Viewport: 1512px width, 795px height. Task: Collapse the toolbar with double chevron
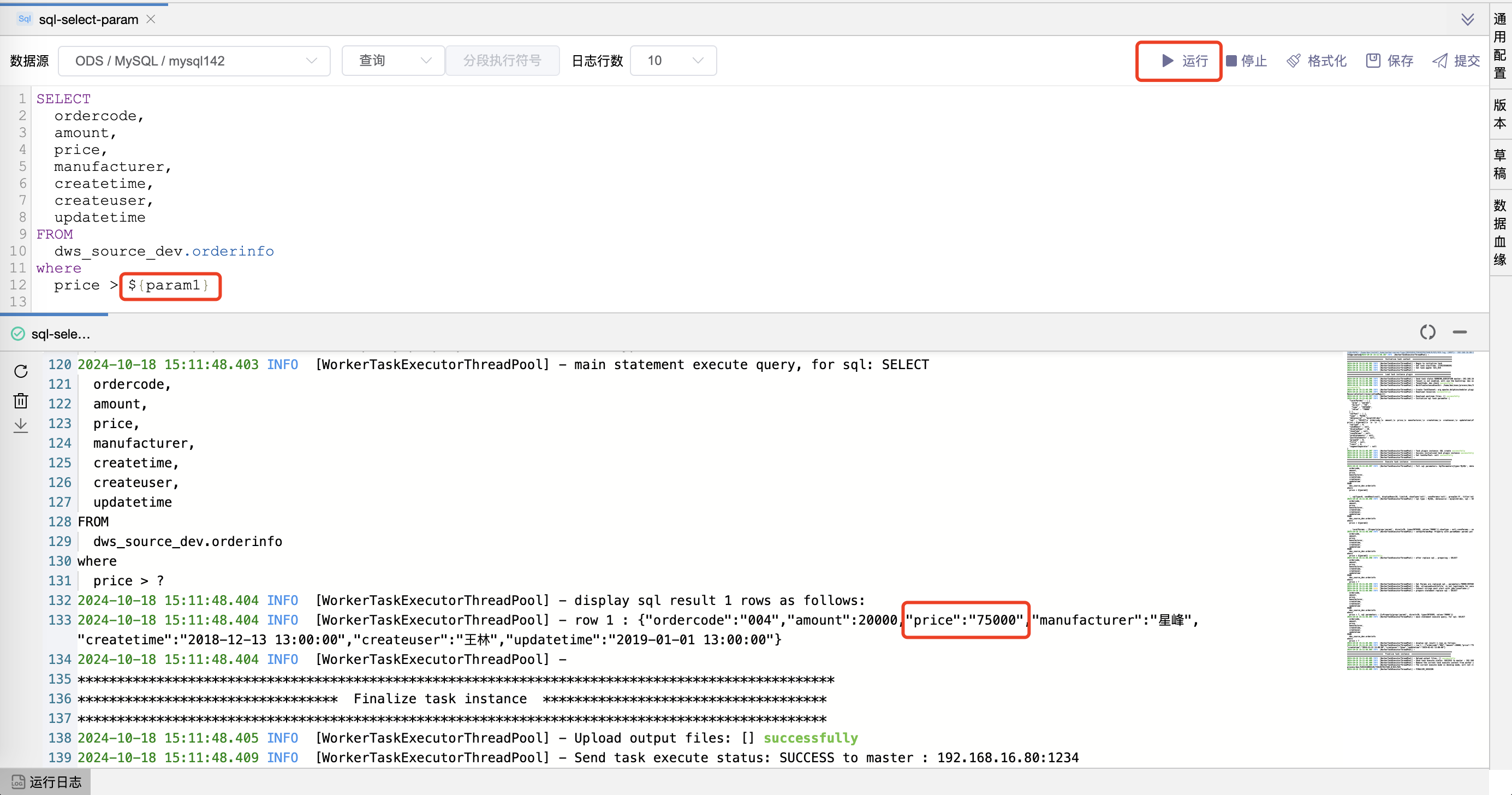[1467, 19]
